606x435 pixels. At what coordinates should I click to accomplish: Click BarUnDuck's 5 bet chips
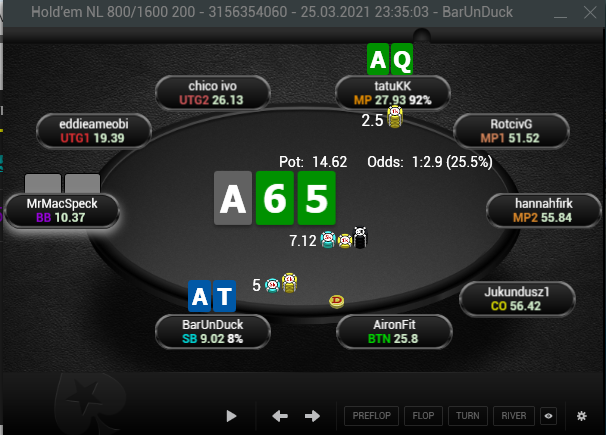(281, 283)
